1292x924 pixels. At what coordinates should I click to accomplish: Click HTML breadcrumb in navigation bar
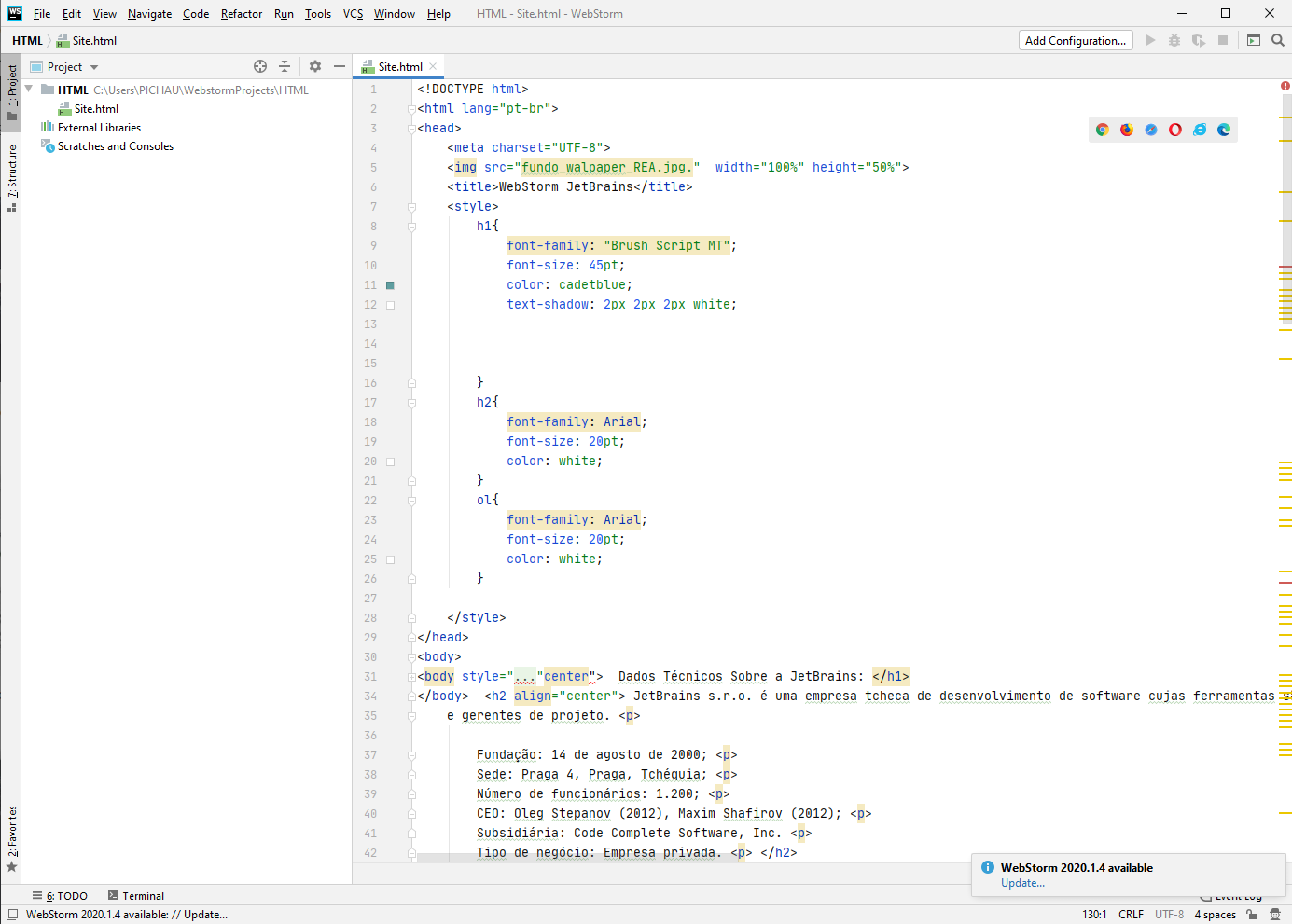(27, 40)
